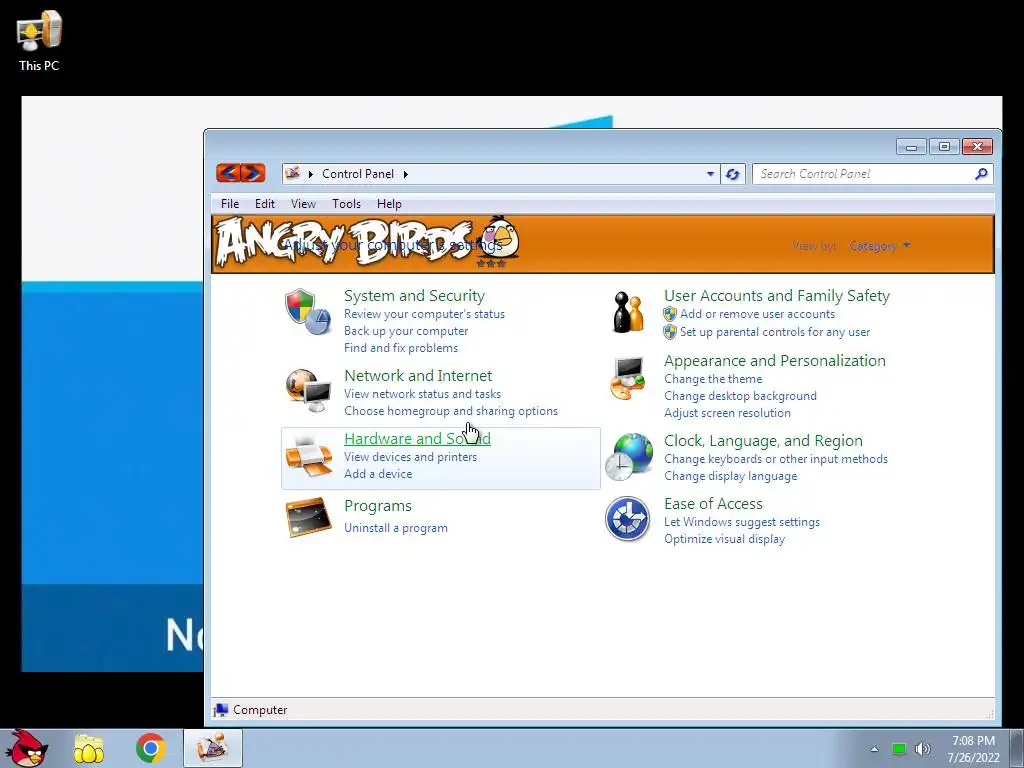The width and height of the screenshot is (1024, 768).
Task: Click the shield beside Add or remove user accounts
Action: [x=670, y=314]
